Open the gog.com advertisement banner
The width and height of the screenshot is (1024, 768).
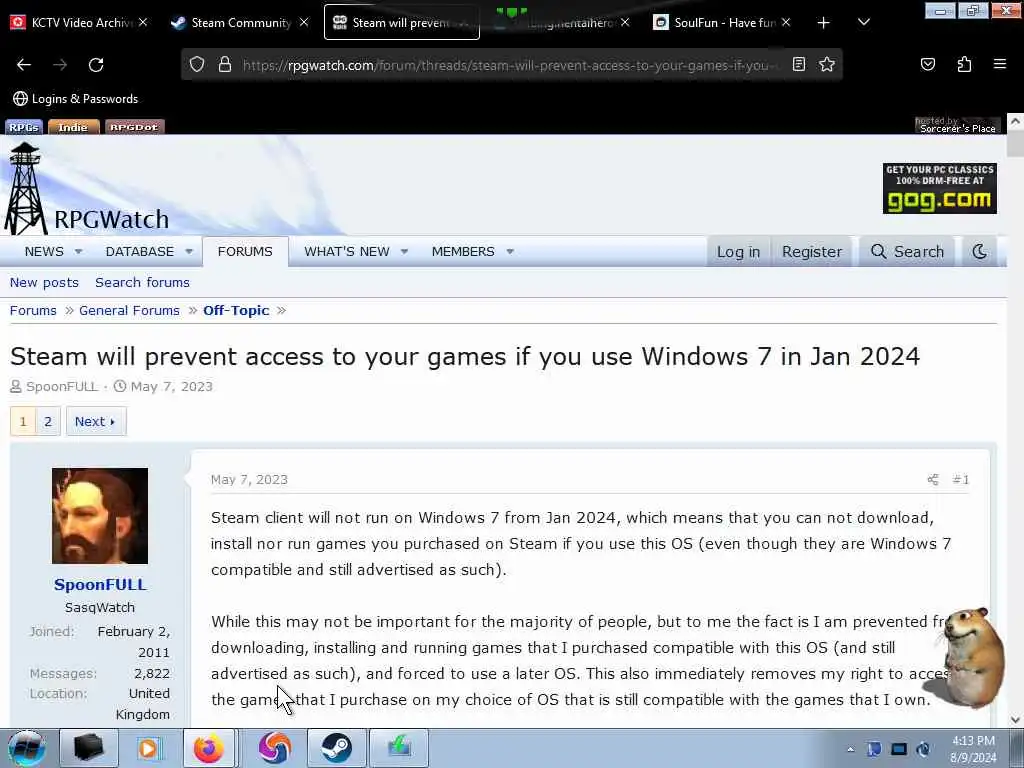coord(939,188)
